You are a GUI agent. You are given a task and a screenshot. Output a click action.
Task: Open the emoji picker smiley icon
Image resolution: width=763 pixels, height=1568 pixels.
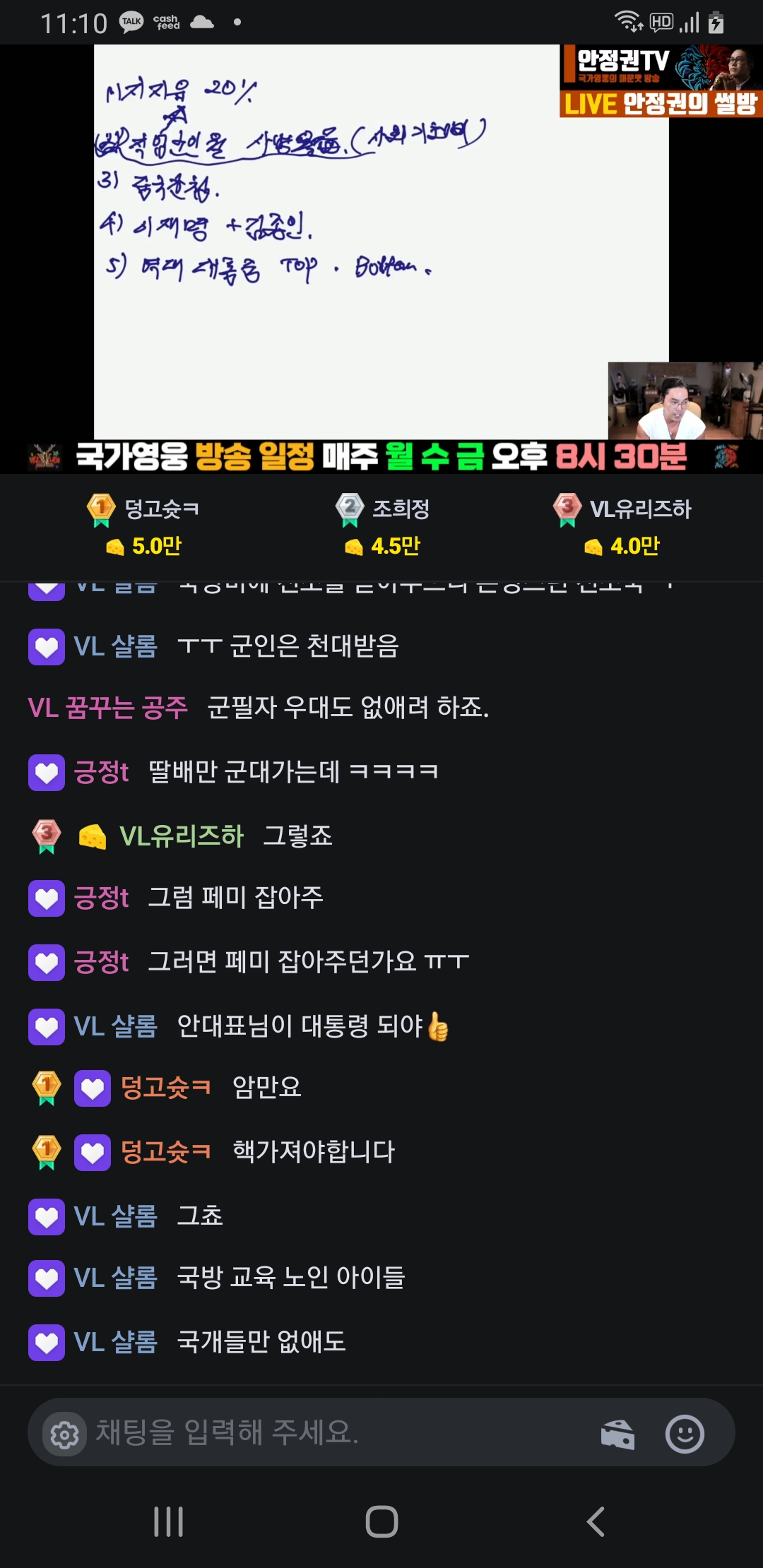[x=685, y=1434]
